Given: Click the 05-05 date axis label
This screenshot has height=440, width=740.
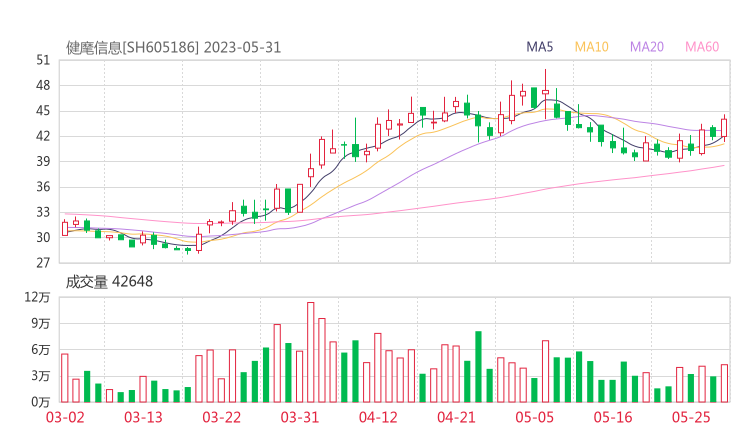Looking at the screenshot, I should pyautogui.click(x=535, y=417).
